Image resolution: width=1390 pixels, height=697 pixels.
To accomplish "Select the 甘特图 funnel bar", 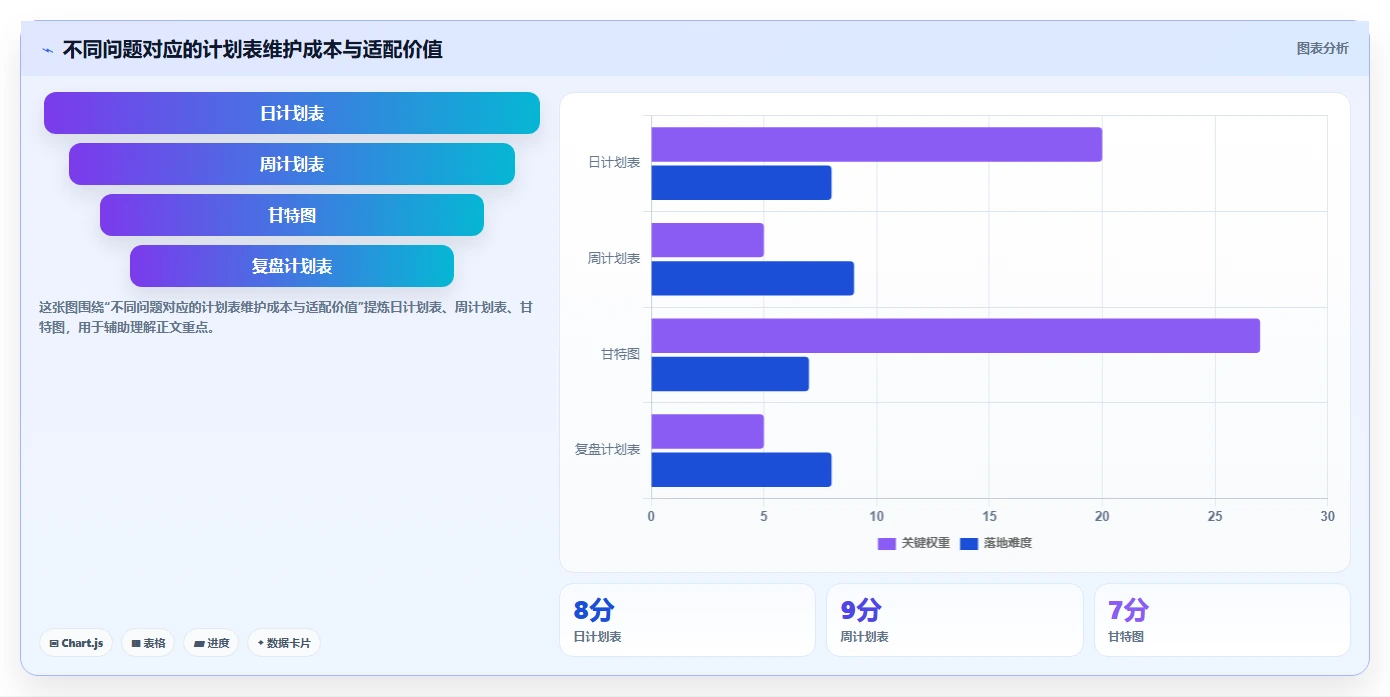I will pos(292,215).
